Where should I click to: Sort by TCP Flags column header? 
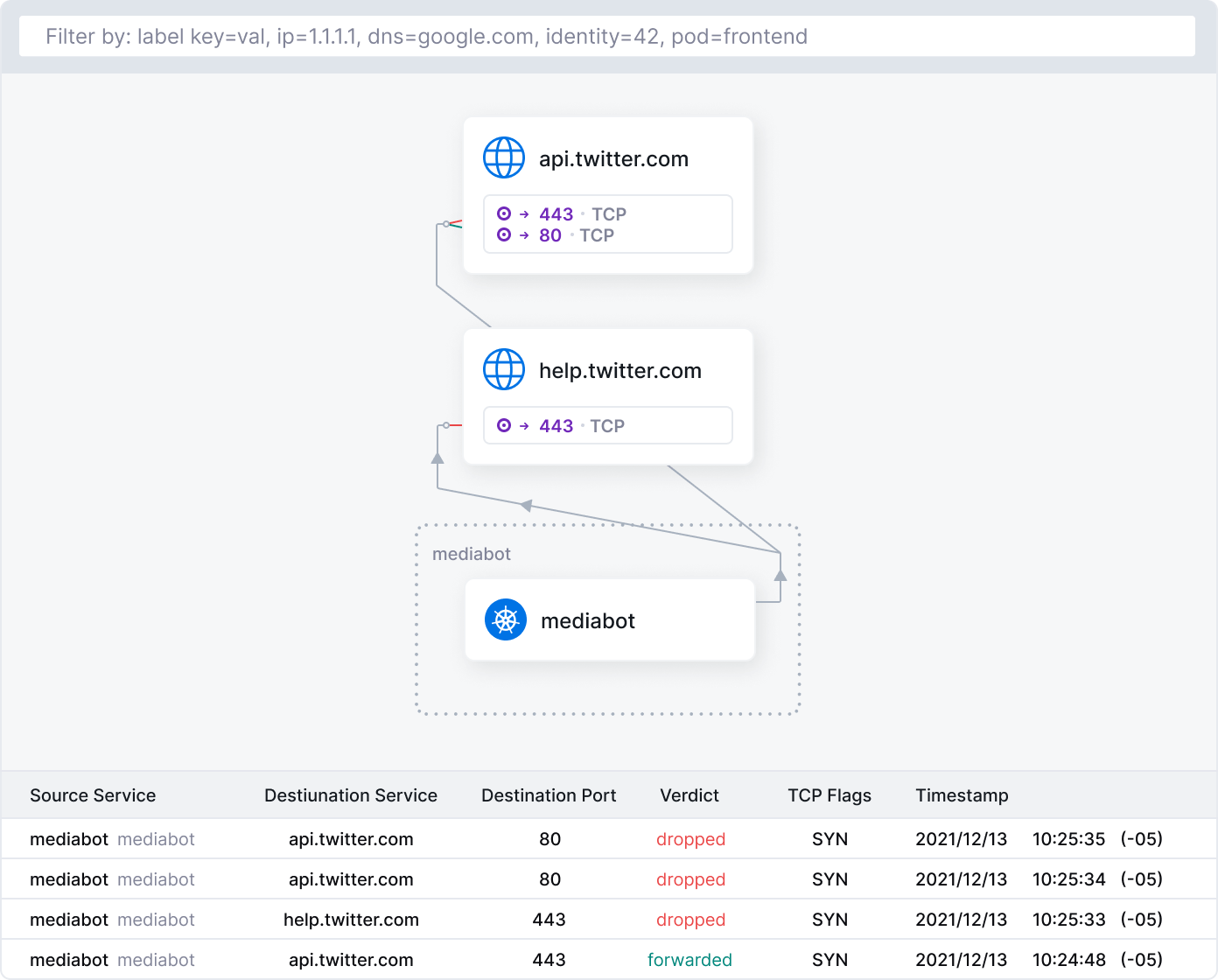(829, 795)
